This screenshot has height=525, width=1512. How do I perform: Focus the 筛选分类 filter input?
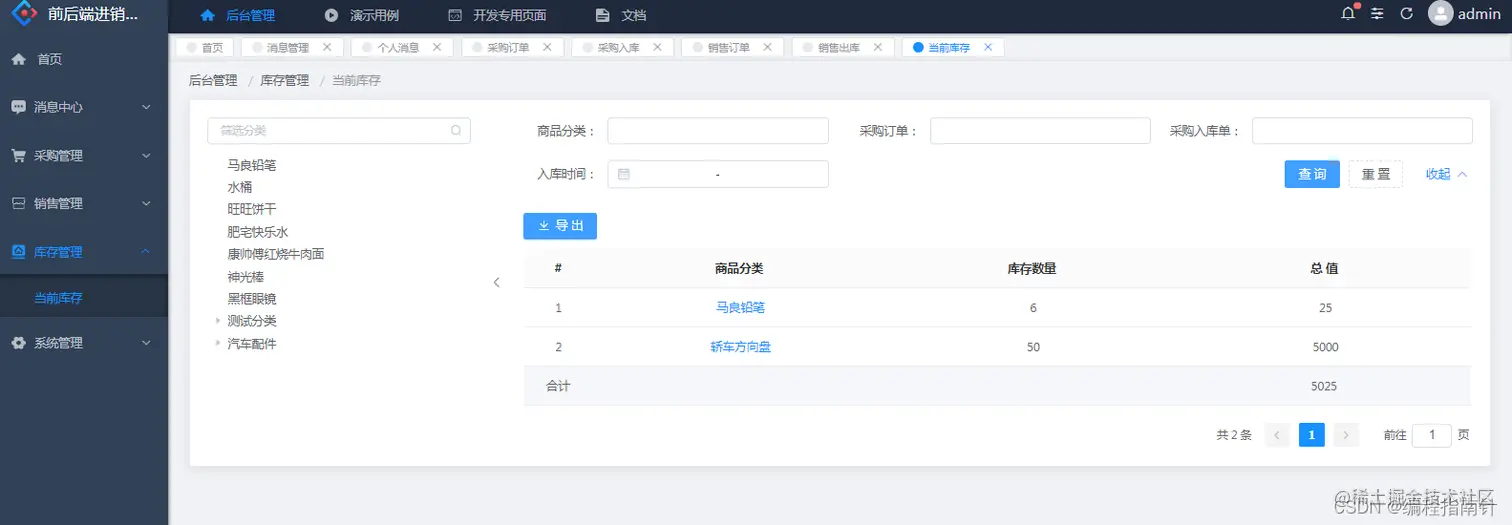point(338,130)
